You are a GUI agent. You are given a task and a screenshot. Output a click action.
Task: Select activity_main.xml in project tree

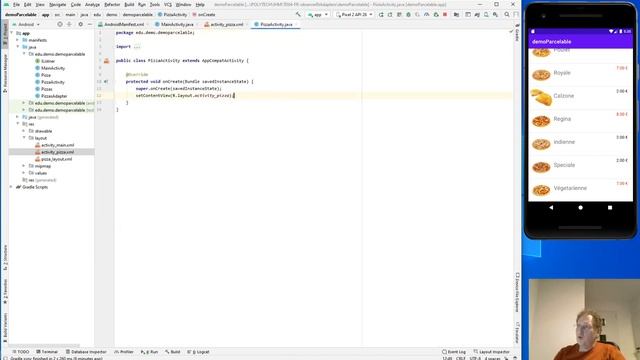[x=58, y=145]
